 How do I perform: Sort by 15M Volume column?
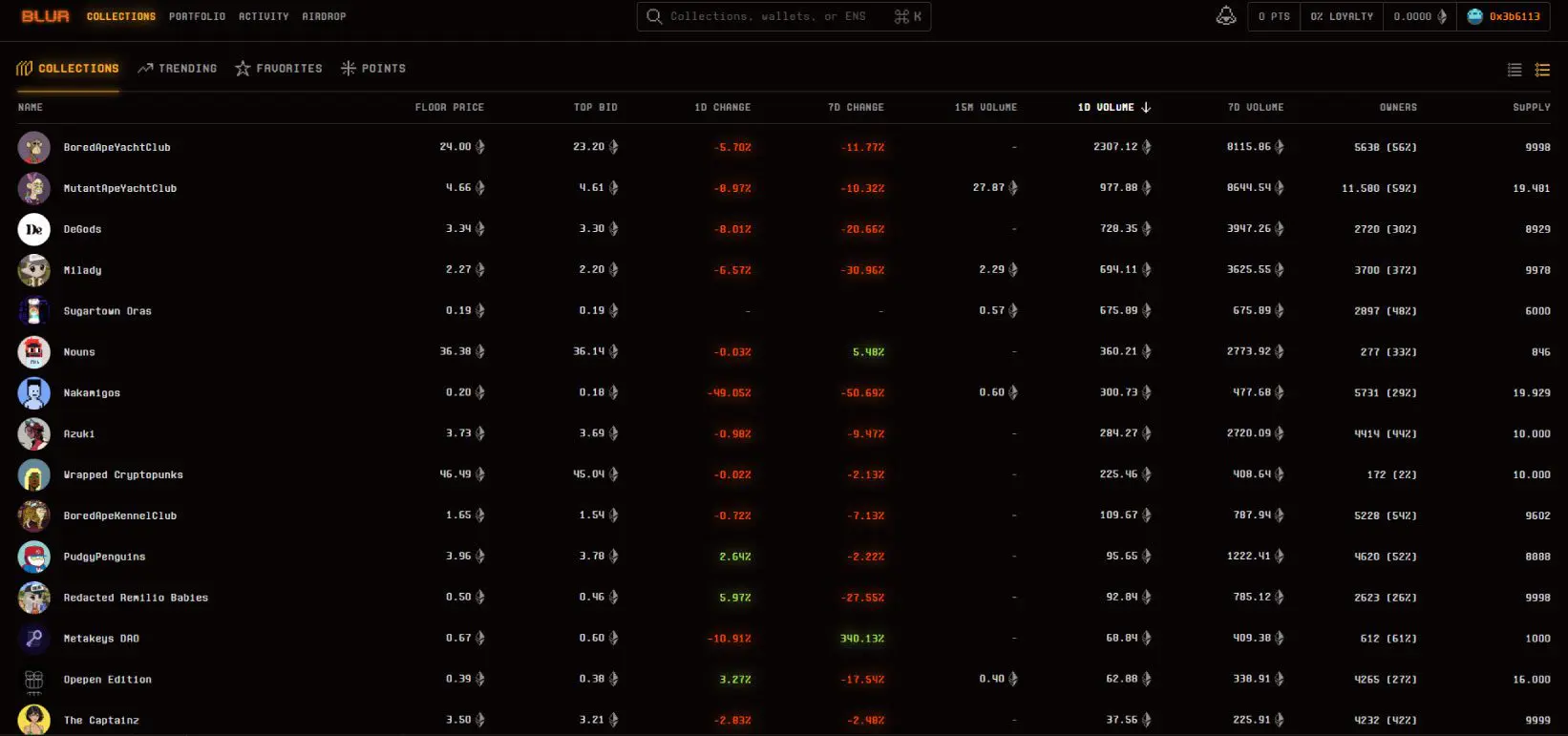pos(986,108)
